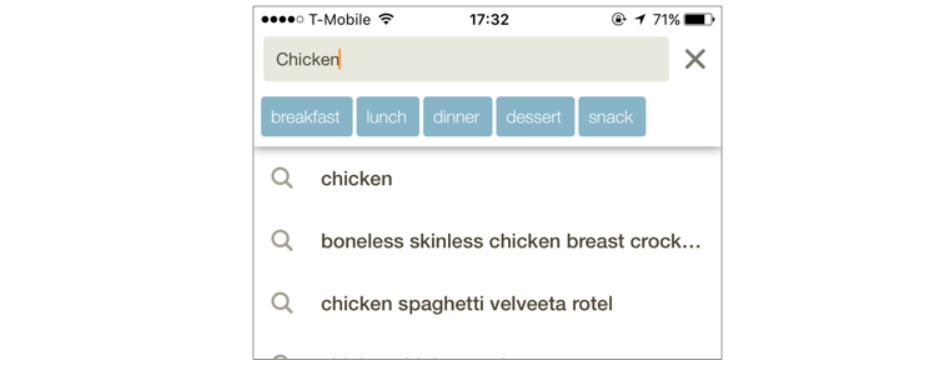929x366 pixels.
Task: Select the snack filter tag
Action: point(612,117)
